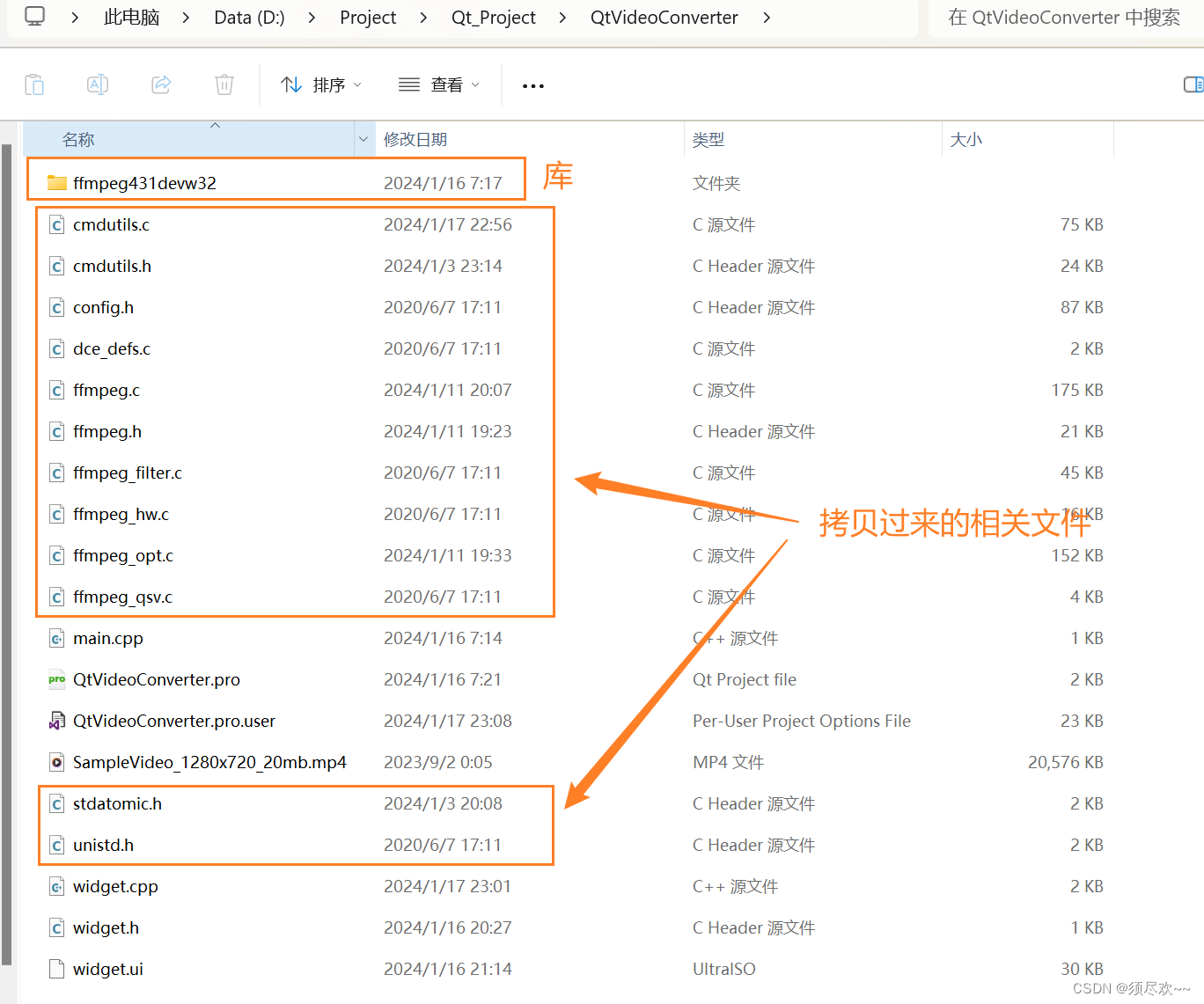Click file name ffmpeg_filter.c
This screenshot has width=1204, height=1004.
(x=128, y=473)
